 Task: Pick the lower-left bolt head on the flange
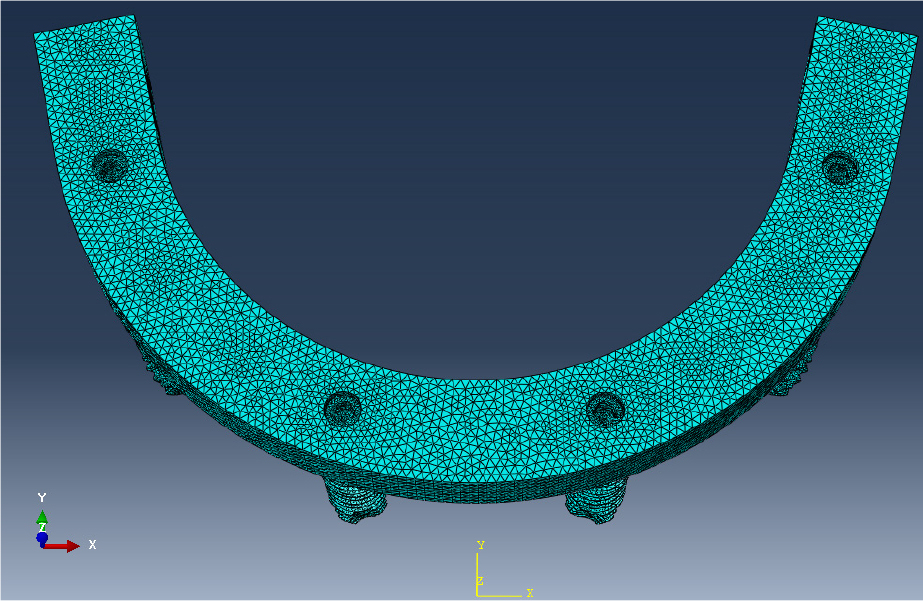pyautogui.click(x=343, y=408)
